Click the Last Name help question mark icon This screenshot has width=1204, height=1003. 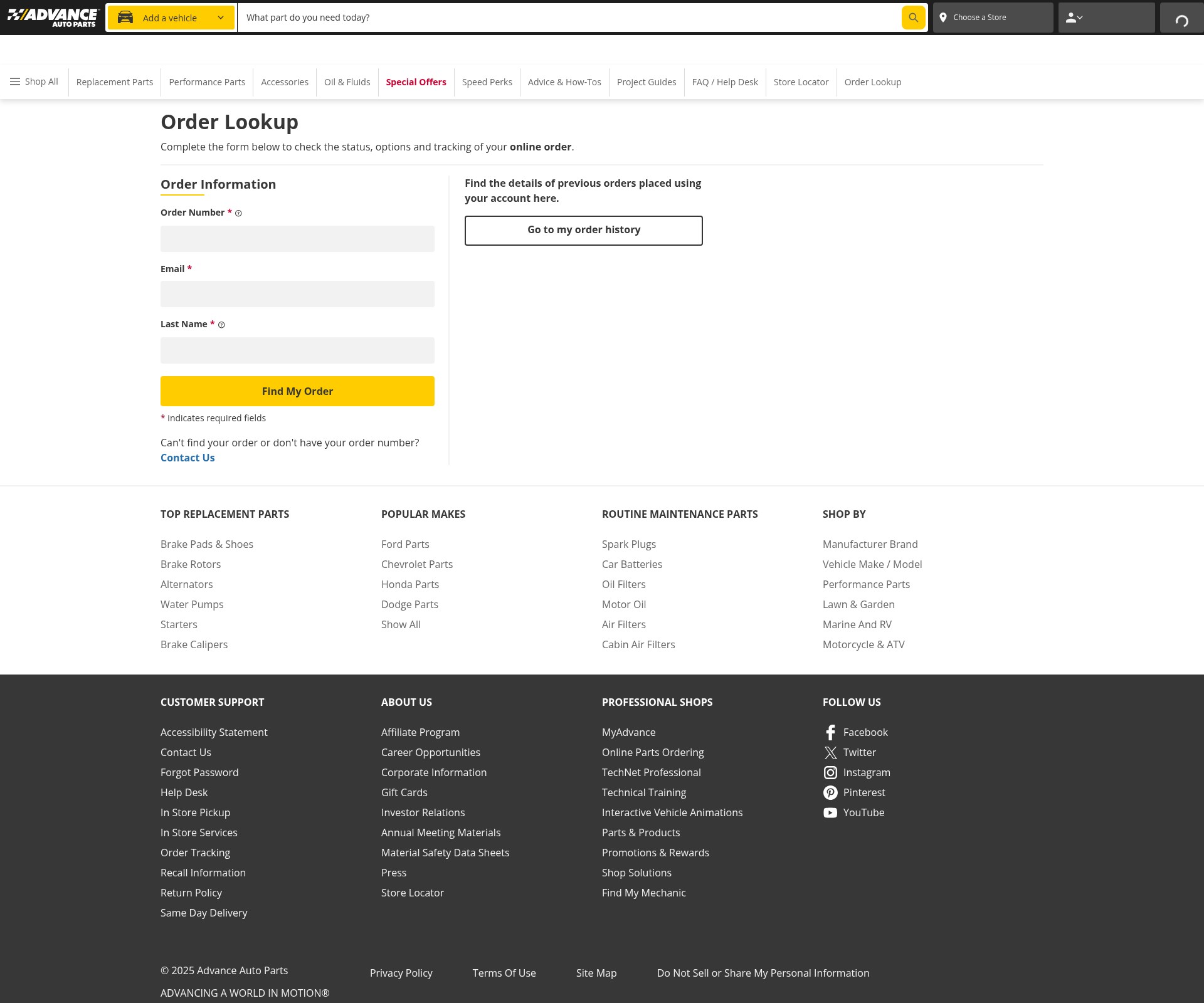pyautogui.click(x=221, y=325)
